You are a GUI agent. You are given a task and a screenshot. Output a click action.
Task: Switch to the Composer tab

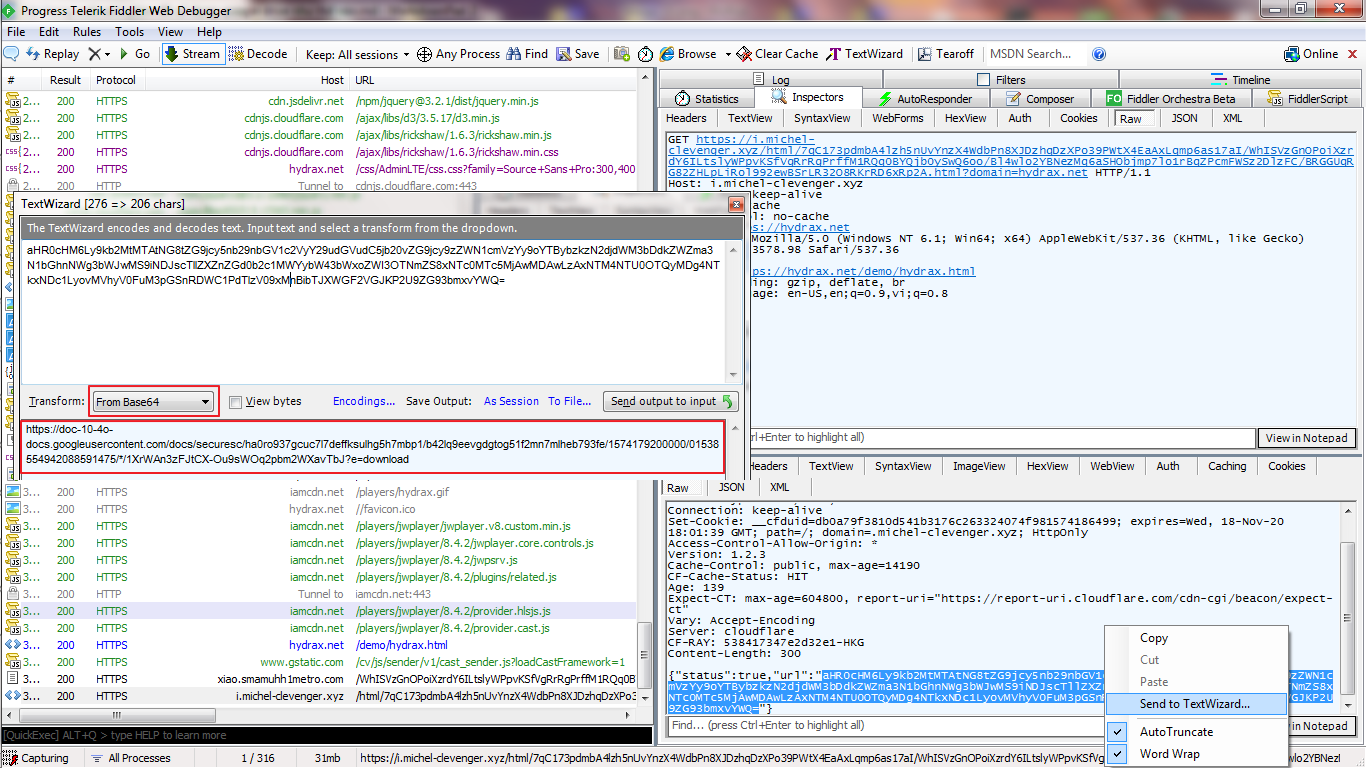1041,99
